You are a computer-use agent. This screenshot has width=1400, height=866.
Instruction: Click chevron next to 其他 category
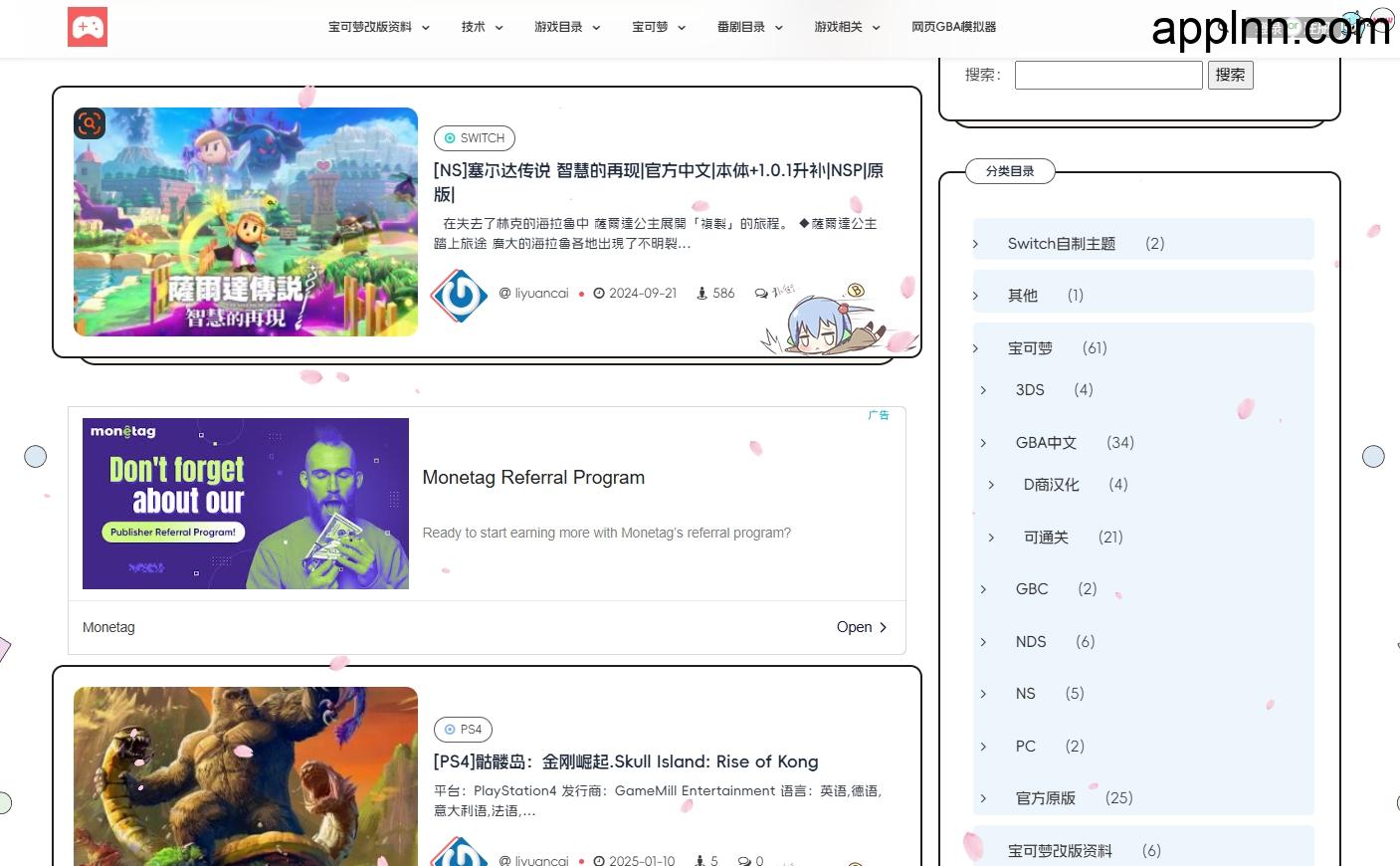(975, 296)
